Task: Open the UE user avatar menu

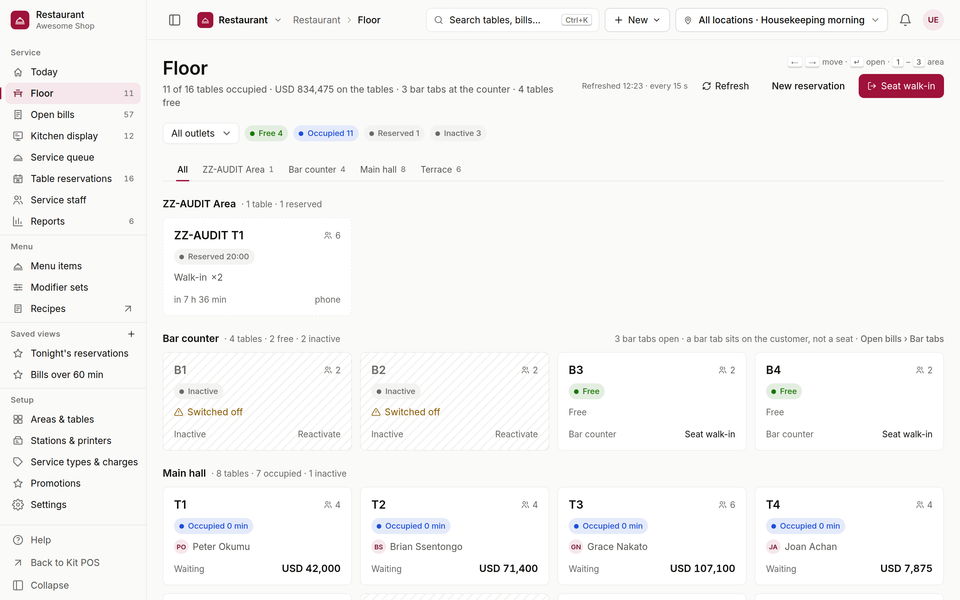Action: (x=933, y=20)
